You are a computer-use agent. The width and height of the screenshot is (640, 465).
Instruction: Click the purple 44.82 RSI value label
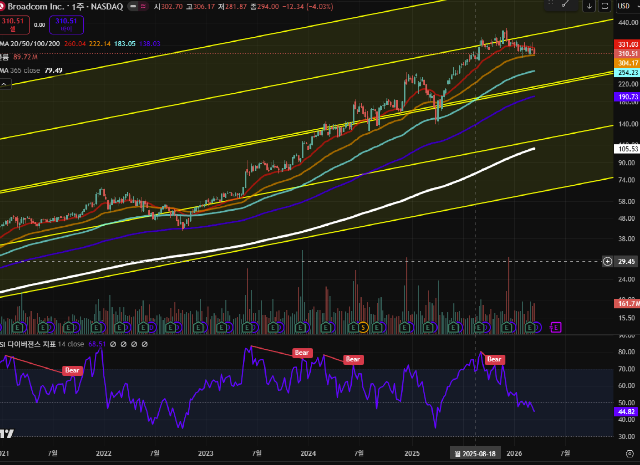tap(627, 412)
